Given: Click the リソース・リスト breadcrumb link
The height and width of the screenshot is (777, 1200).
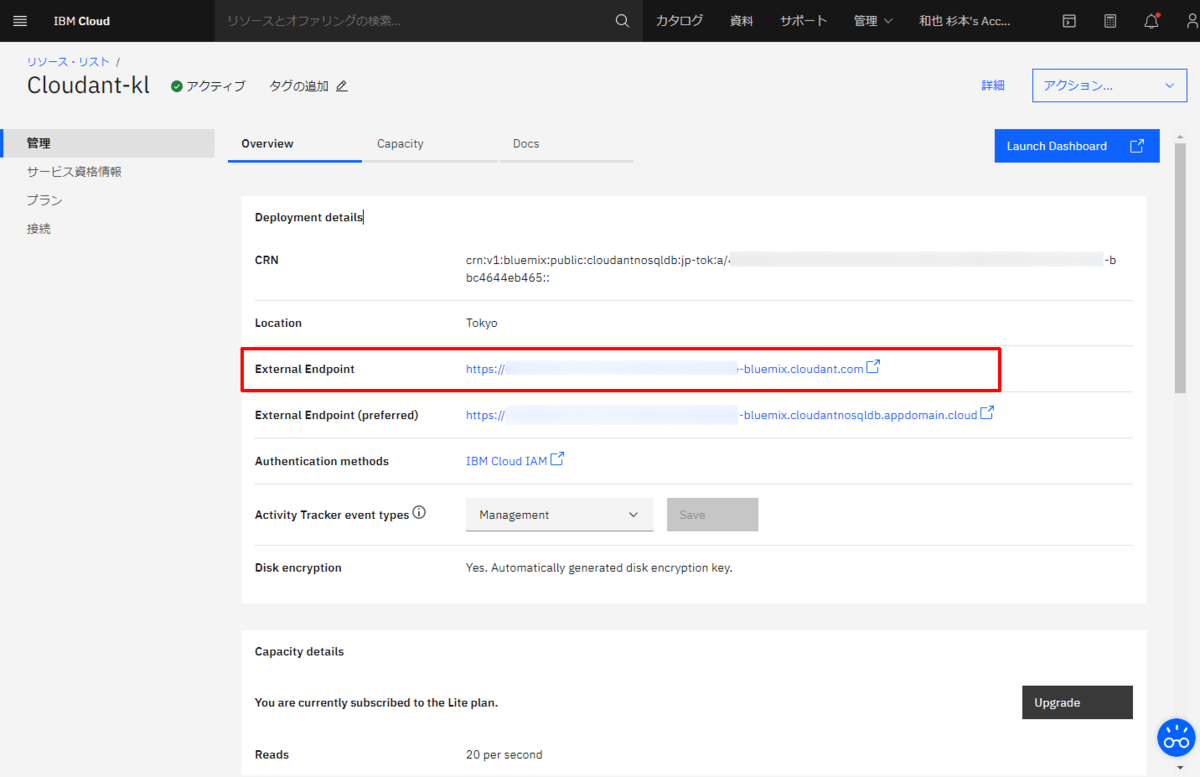Looking at the screenshot, I should 67,61.
